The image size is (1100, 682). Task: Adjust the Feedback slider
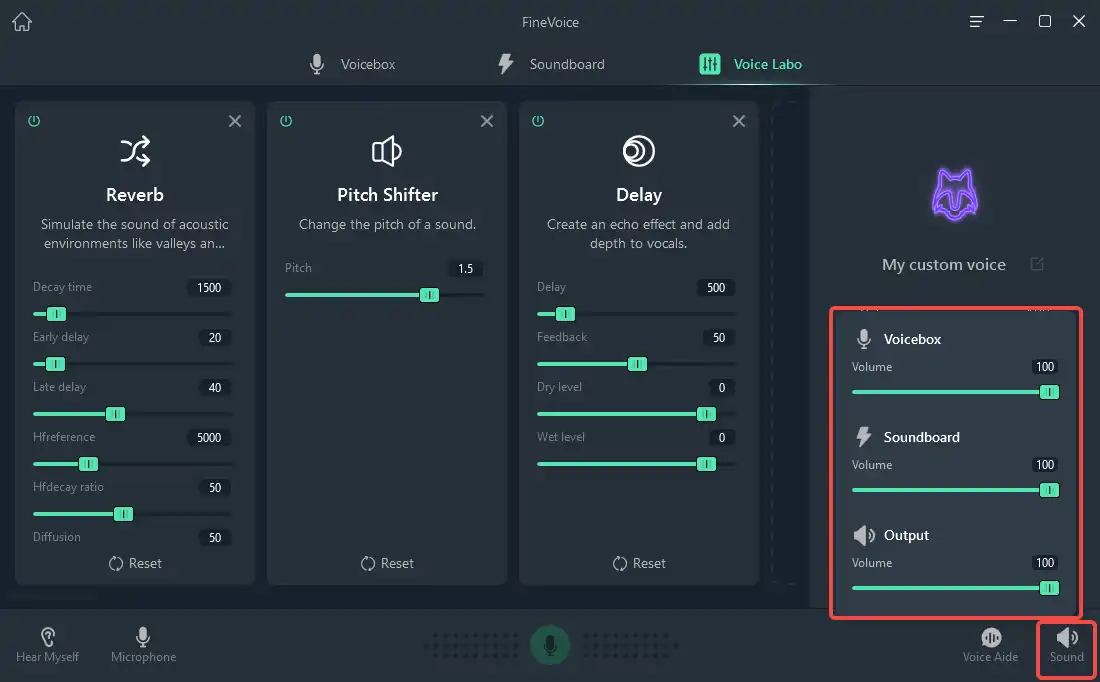pyautogui.click(x=636, y=363)
